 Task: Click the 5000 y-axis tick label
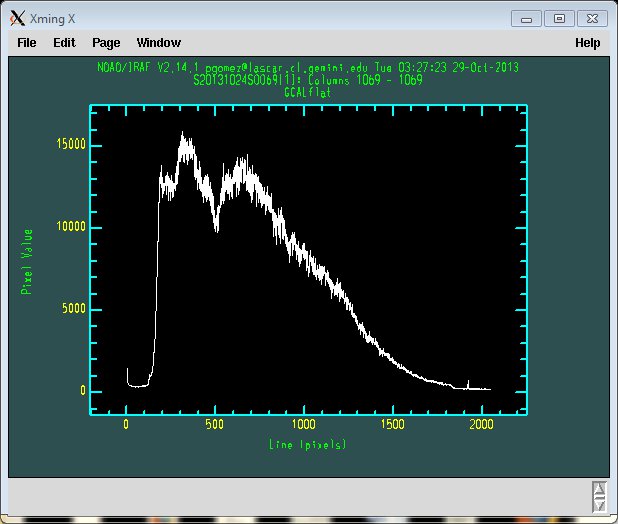click(x=74, y=308)
